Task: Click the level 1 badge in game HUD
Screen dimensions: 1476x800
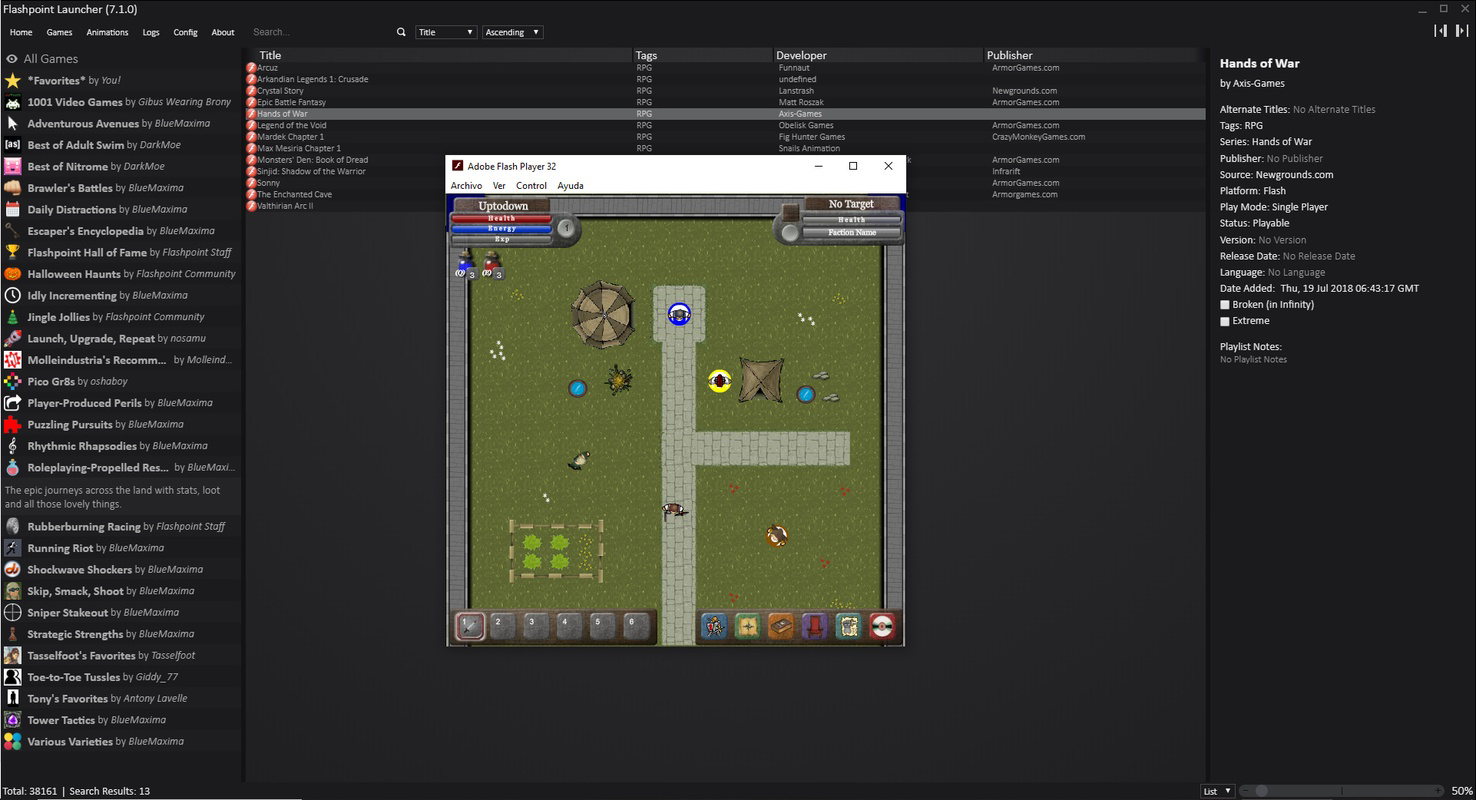Action: pos(565,228)
